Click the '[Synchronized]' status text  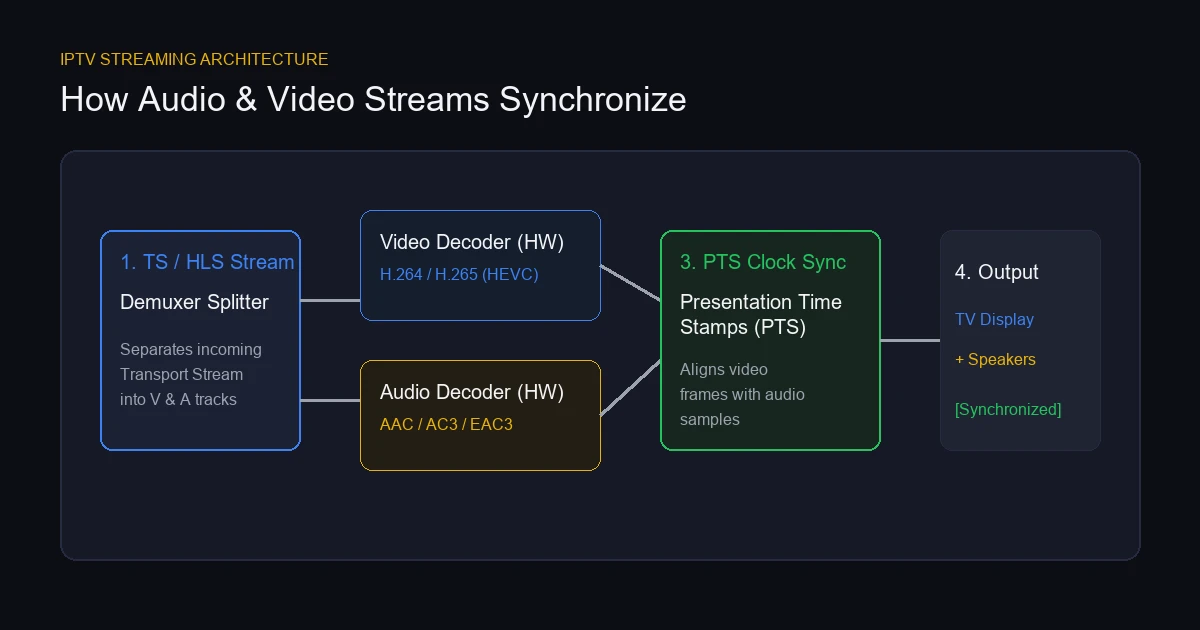pyautogui.click(x=1008, y=409)
